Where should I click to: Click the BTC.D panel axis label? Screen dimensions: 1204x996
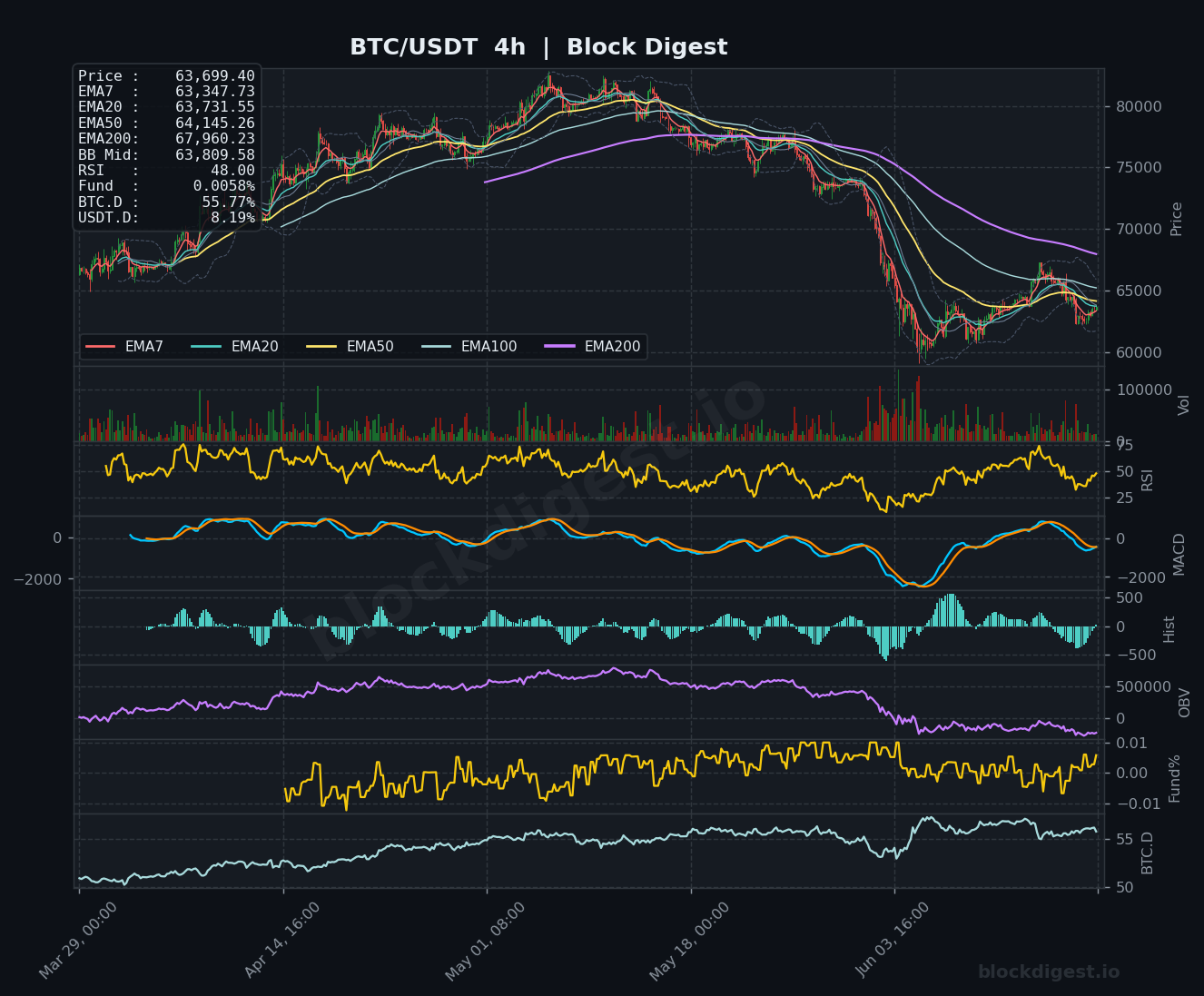tap(1148, 853)
